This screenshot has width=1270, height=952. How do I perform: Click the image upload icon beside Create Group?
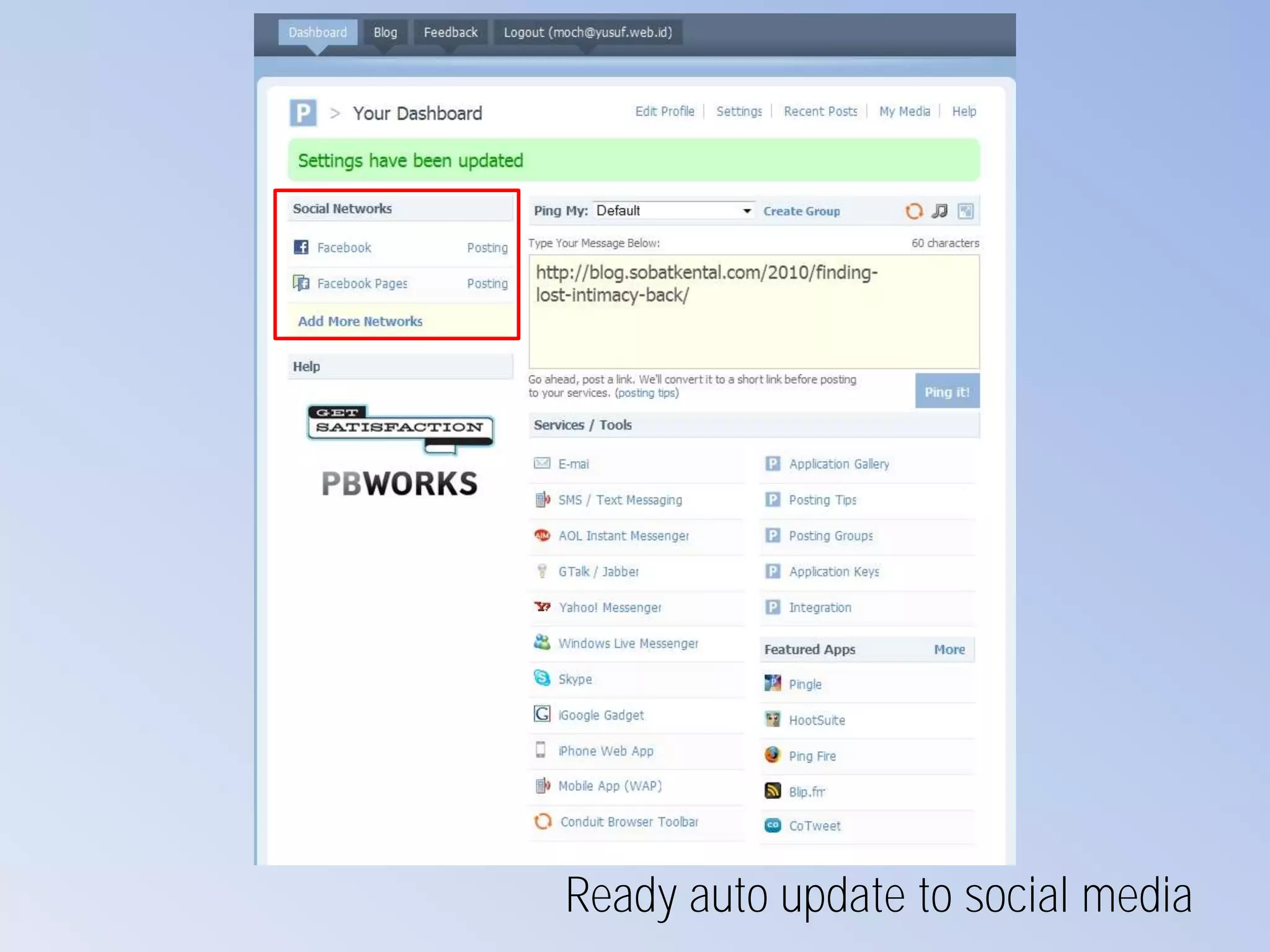(966, 211)
